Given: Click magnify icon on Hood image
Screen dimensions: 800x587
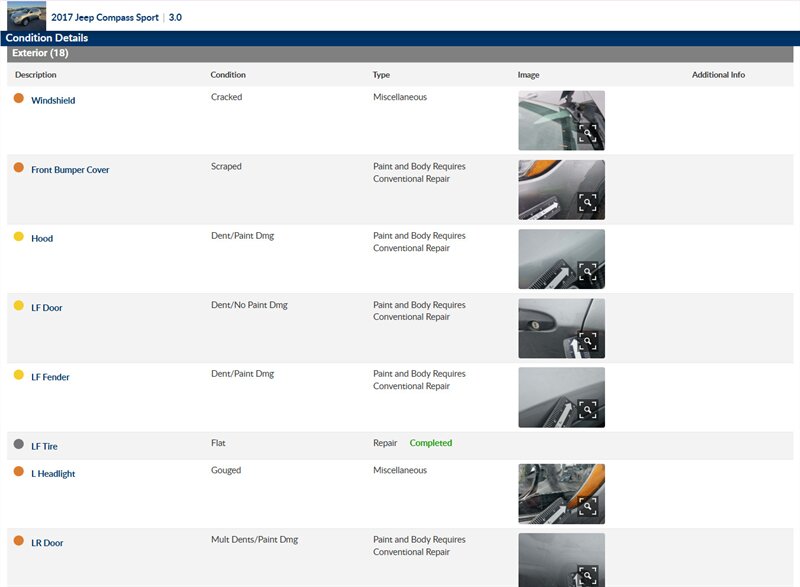Looking at the screenshot, I should coord(588,271).
